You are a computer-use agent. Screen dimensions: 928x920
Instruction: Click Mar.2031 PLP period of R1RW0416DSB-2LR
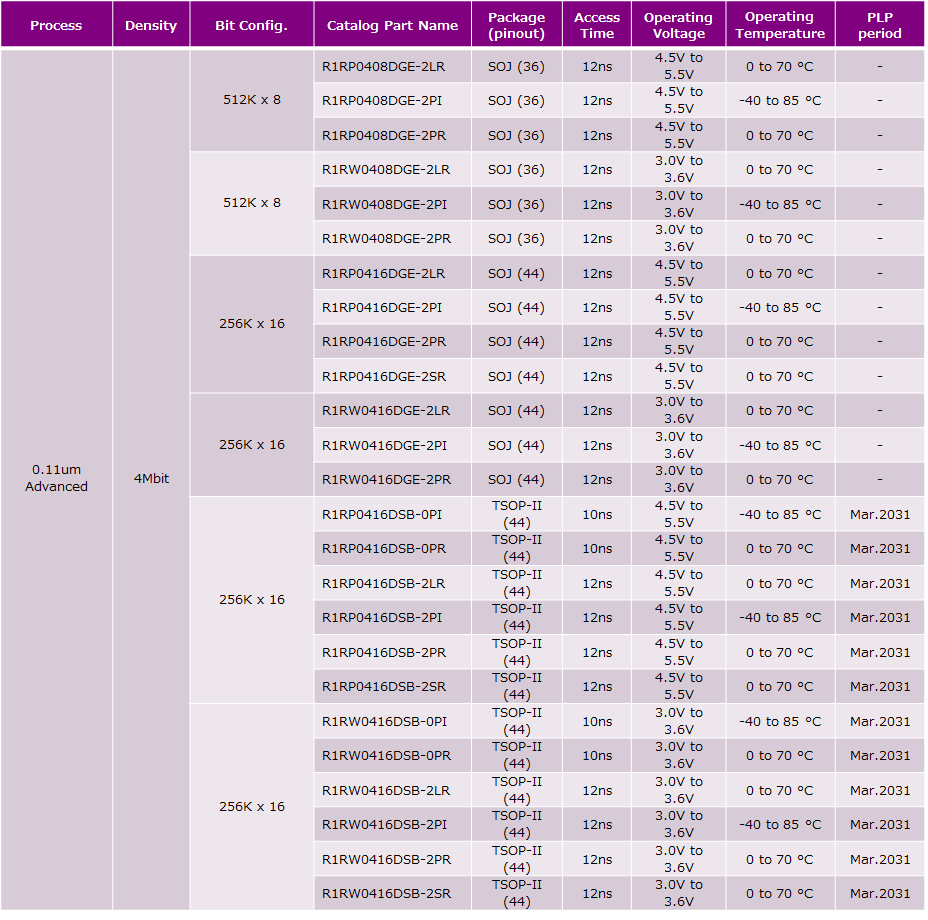pos(880,790)
